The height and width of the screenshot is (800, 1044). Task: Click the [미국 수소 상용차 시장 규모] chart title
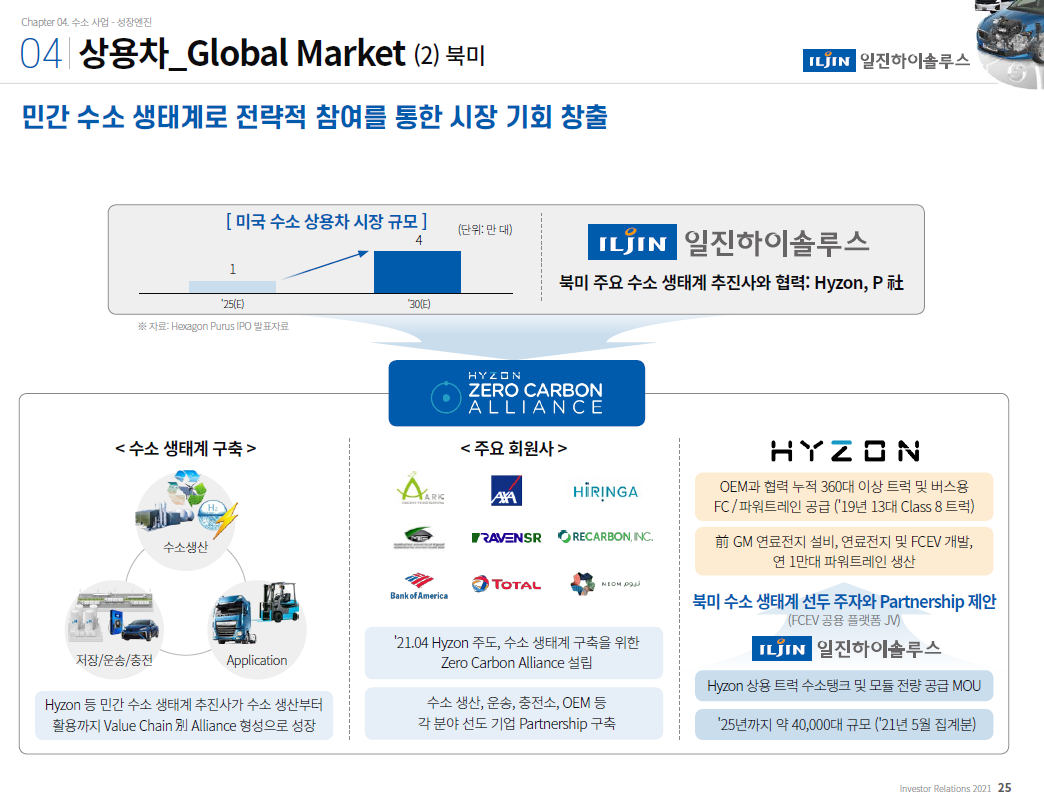coord(326,221)
